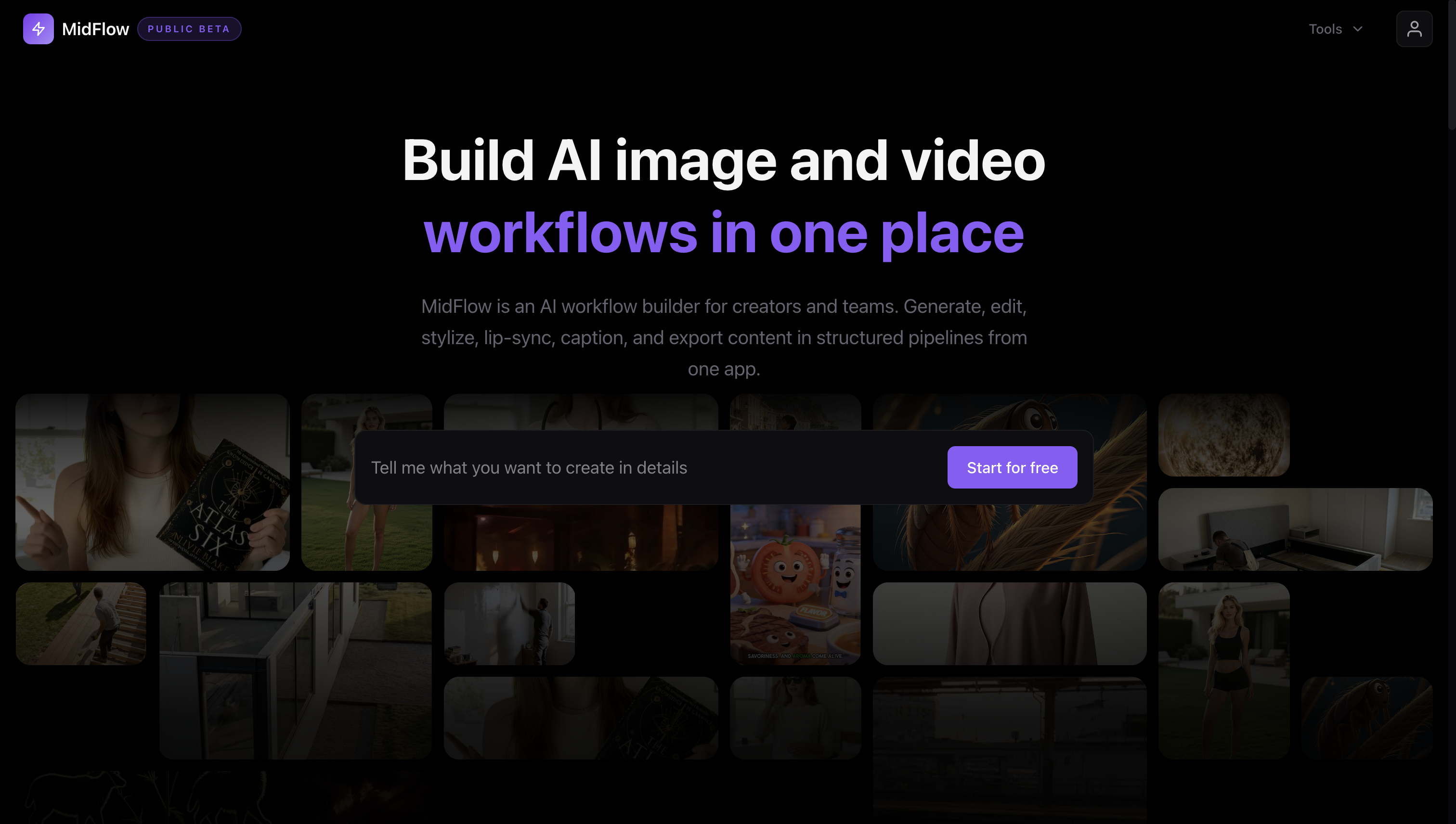1456x824 pixels.
Task: Click the PUBLIC BETA badge
Action: pyautogui.click(x=189, y=29)
